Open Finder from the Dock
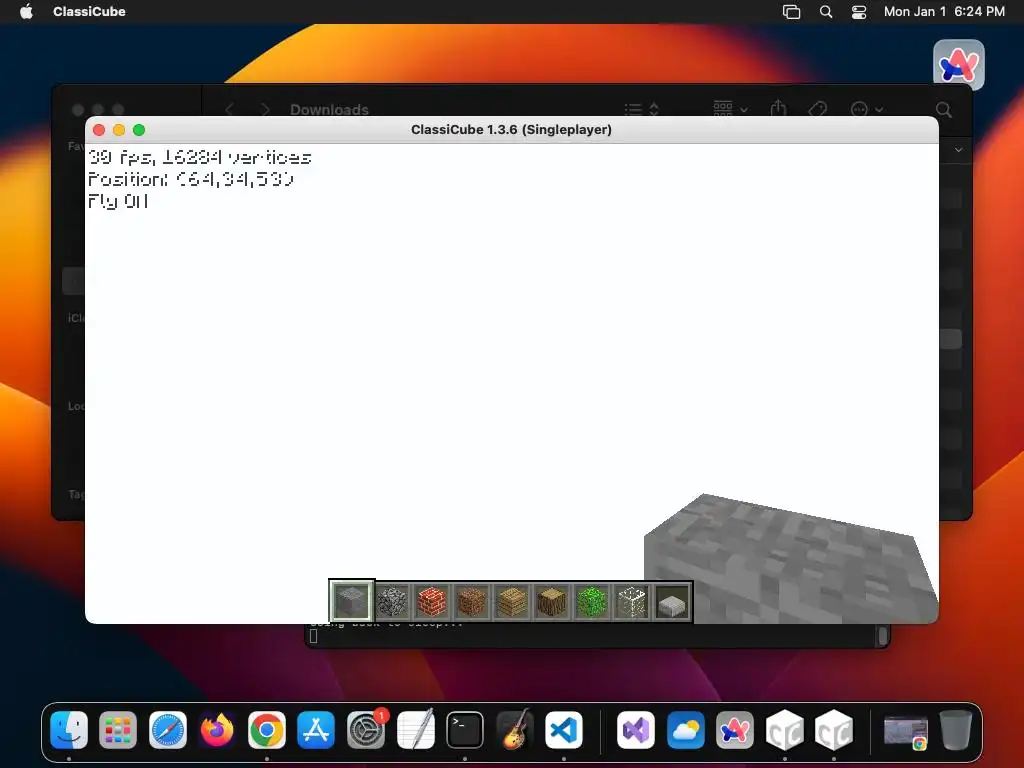This screenshot has width=1024, height=768. [x=69, y=730]
